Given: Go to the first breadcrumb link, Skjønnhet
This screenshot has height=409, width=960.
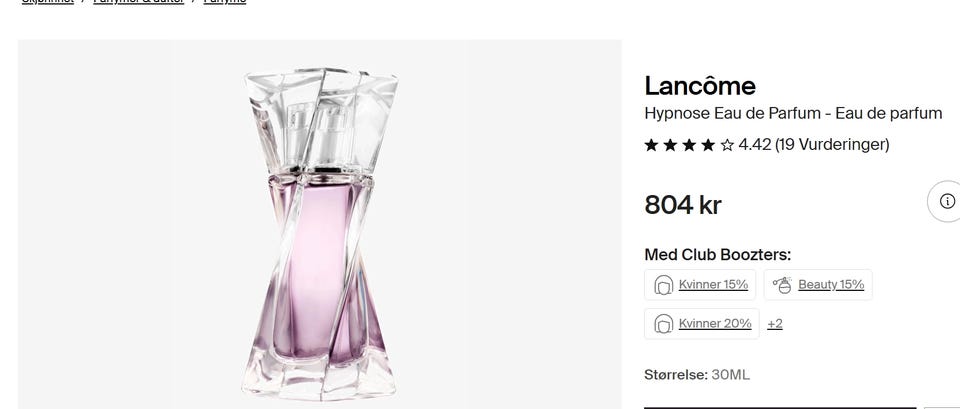Looking at the screenshot, I should pos(48,2).
